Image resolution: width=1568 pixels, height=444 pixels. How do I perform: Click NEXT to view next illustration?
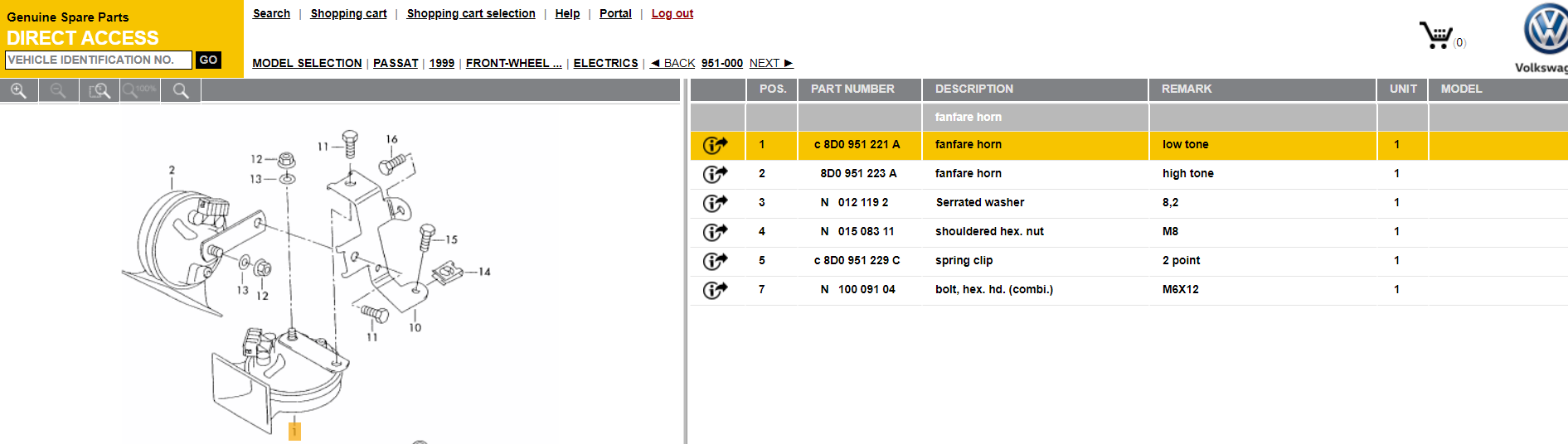[x=770, y=63]
